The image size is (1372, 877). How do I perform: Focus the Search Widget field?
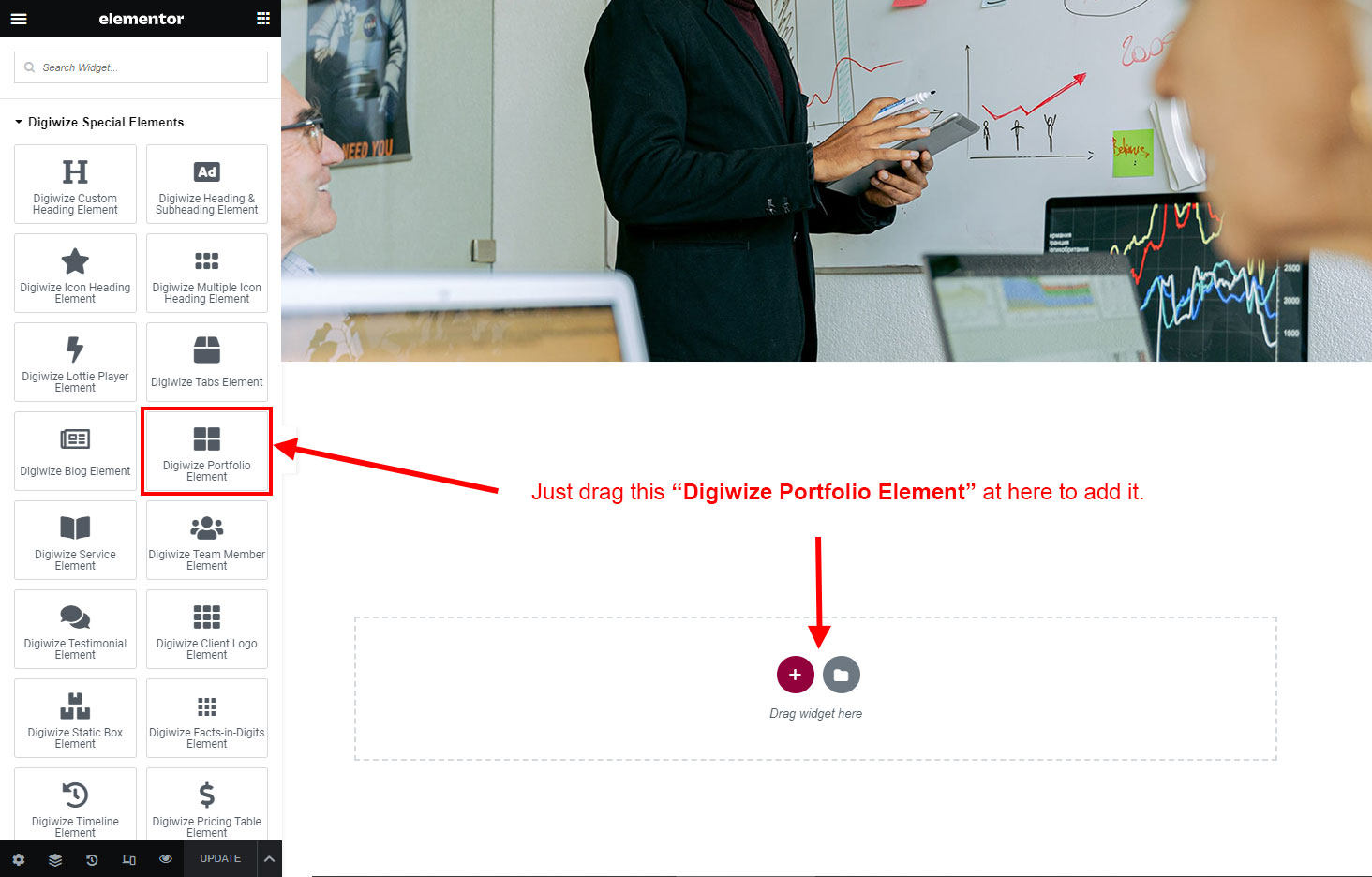[141, 67]
